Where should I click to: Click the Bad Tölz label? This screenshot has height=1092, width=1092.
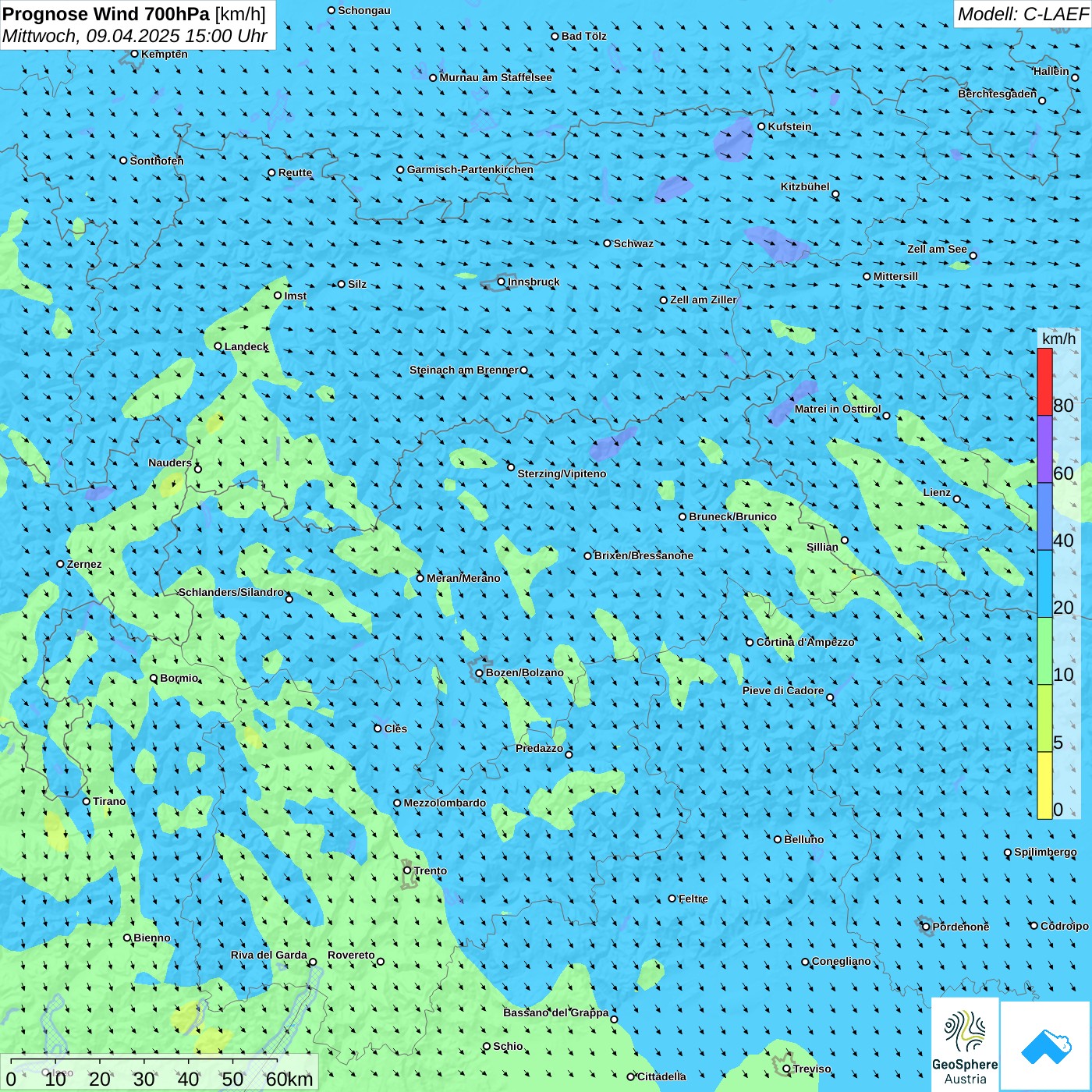[x=583, y=36]
